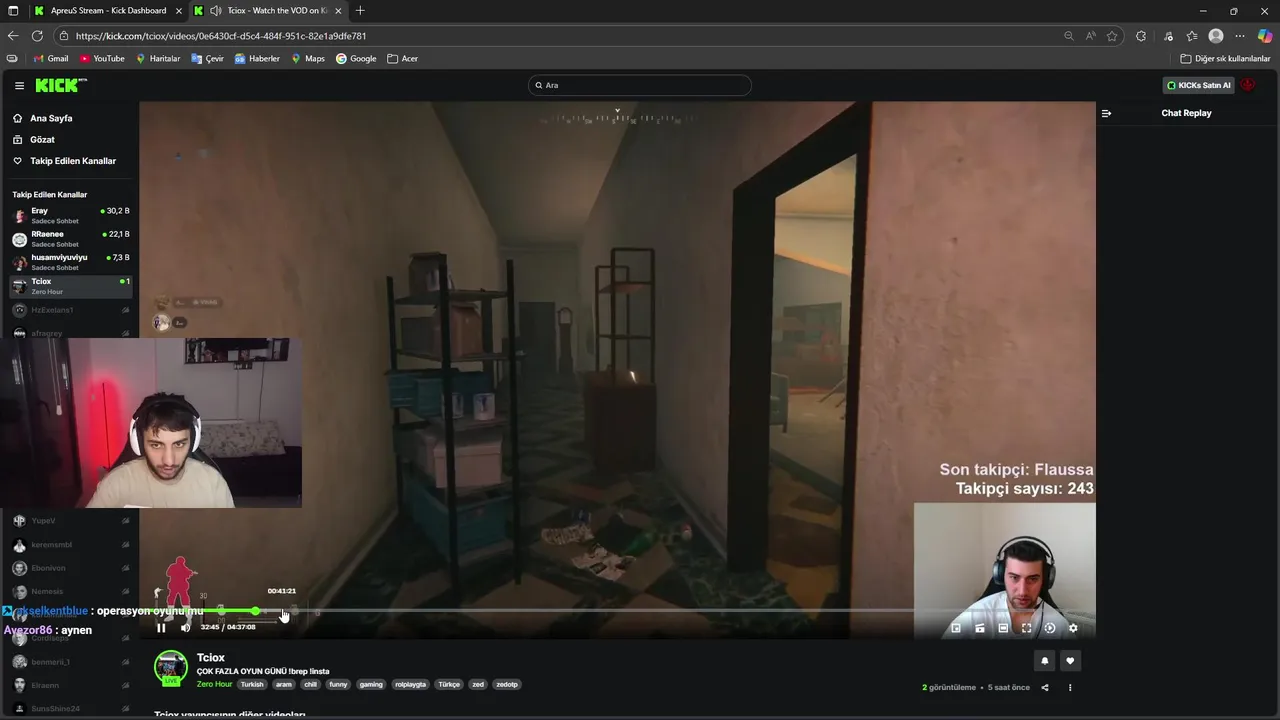The image size is (1280, 720).
Task: Open the Eray channel in the sidebar
Action: coord(70,215)
